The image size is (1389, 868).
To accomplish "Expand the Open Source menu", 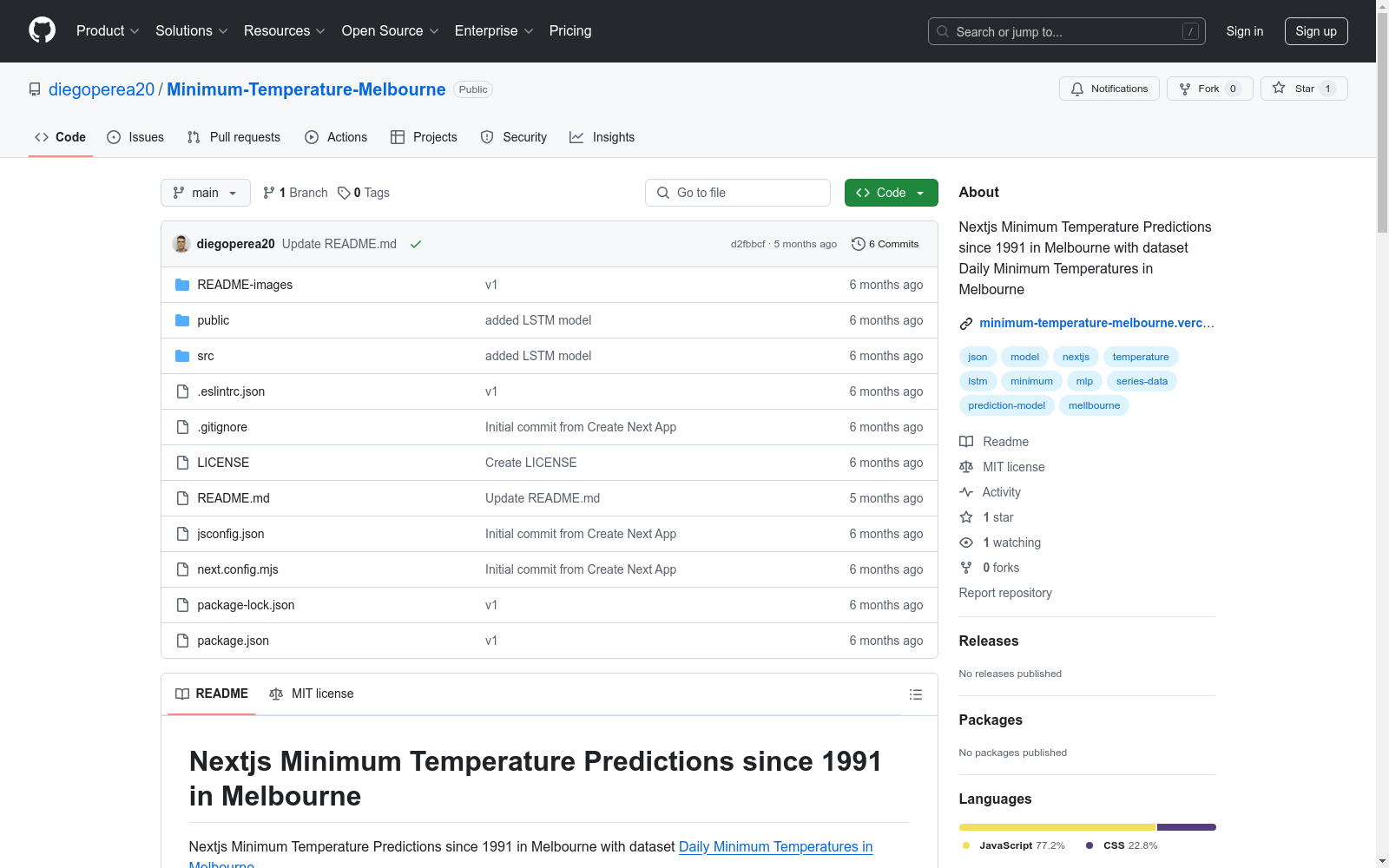I will tap(391, 31).
